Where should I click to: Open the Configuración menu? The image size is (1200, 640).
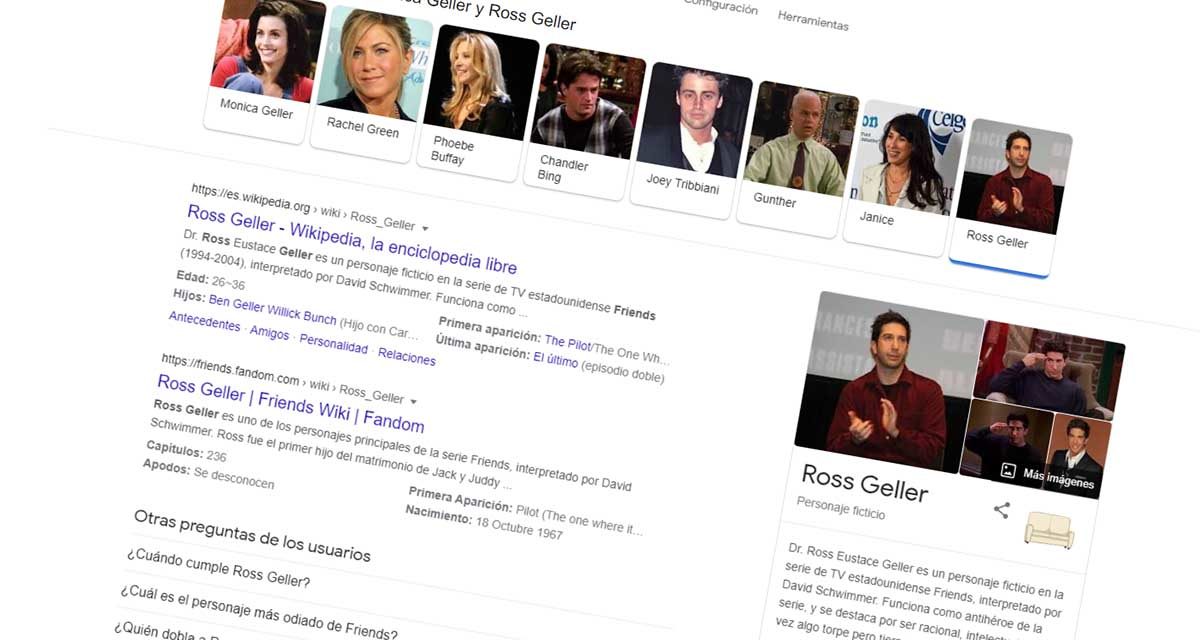[720, 8]
